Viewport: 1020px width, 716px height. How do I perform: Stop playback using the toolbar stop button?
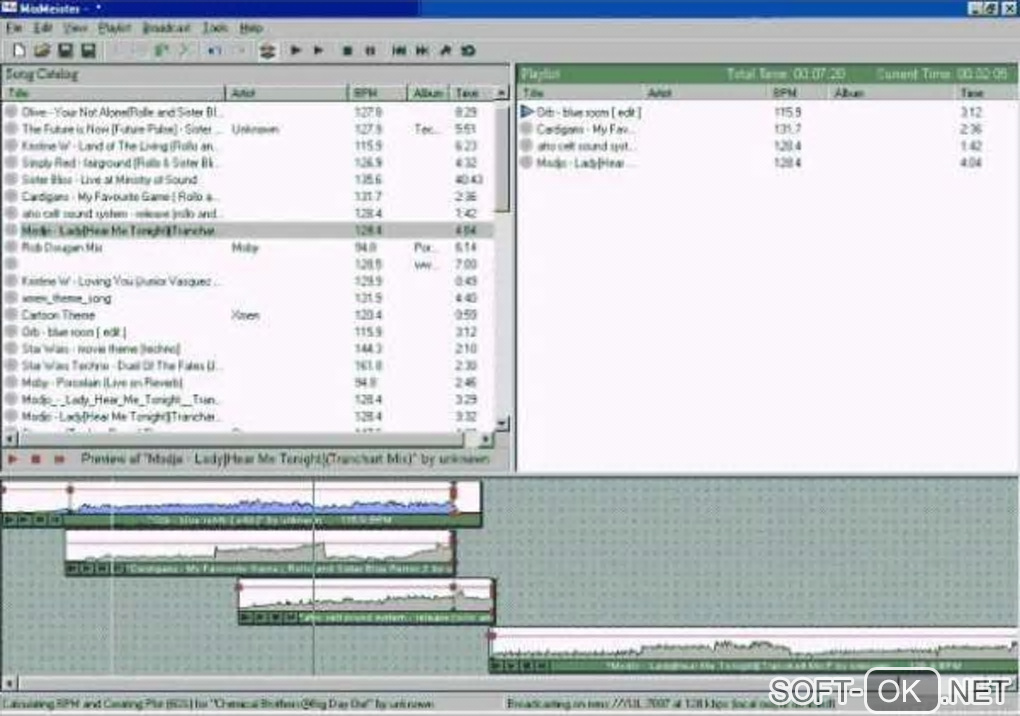click(x=347, y=51)
